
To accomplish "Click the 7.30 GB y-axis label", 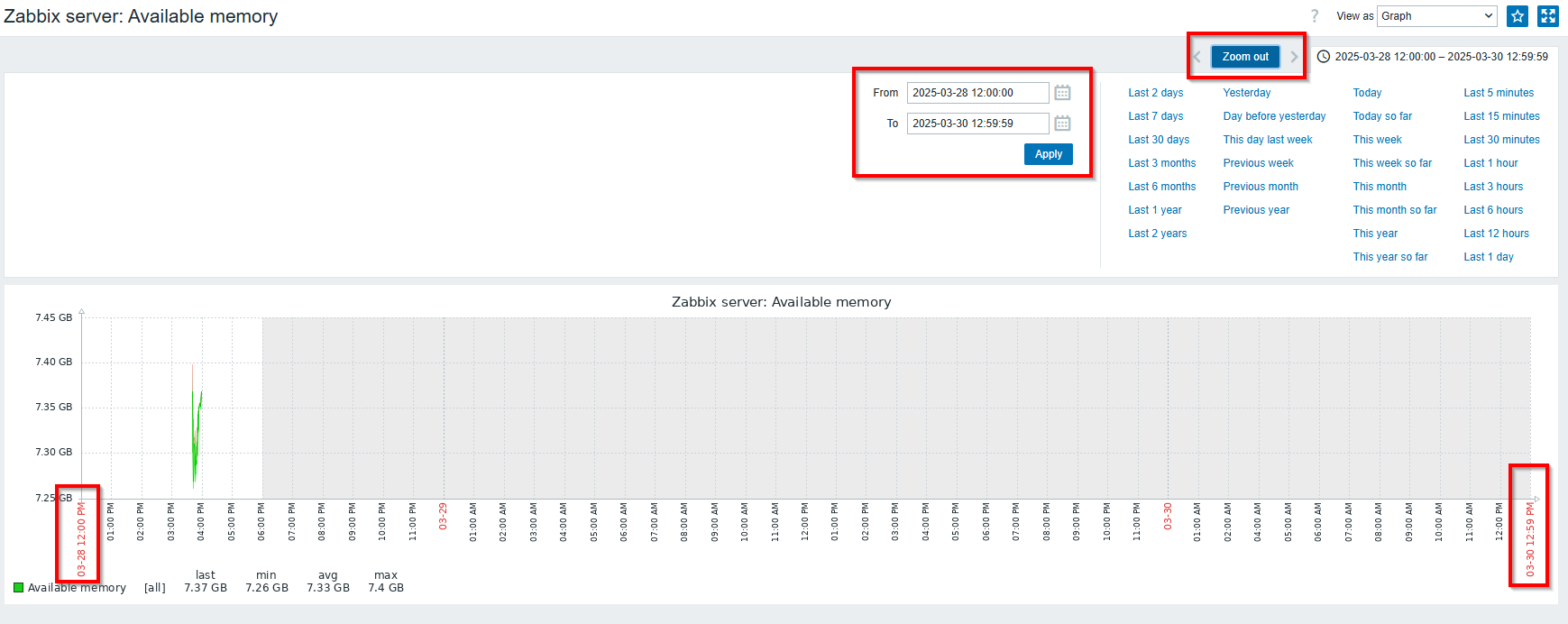I will 54,452.
